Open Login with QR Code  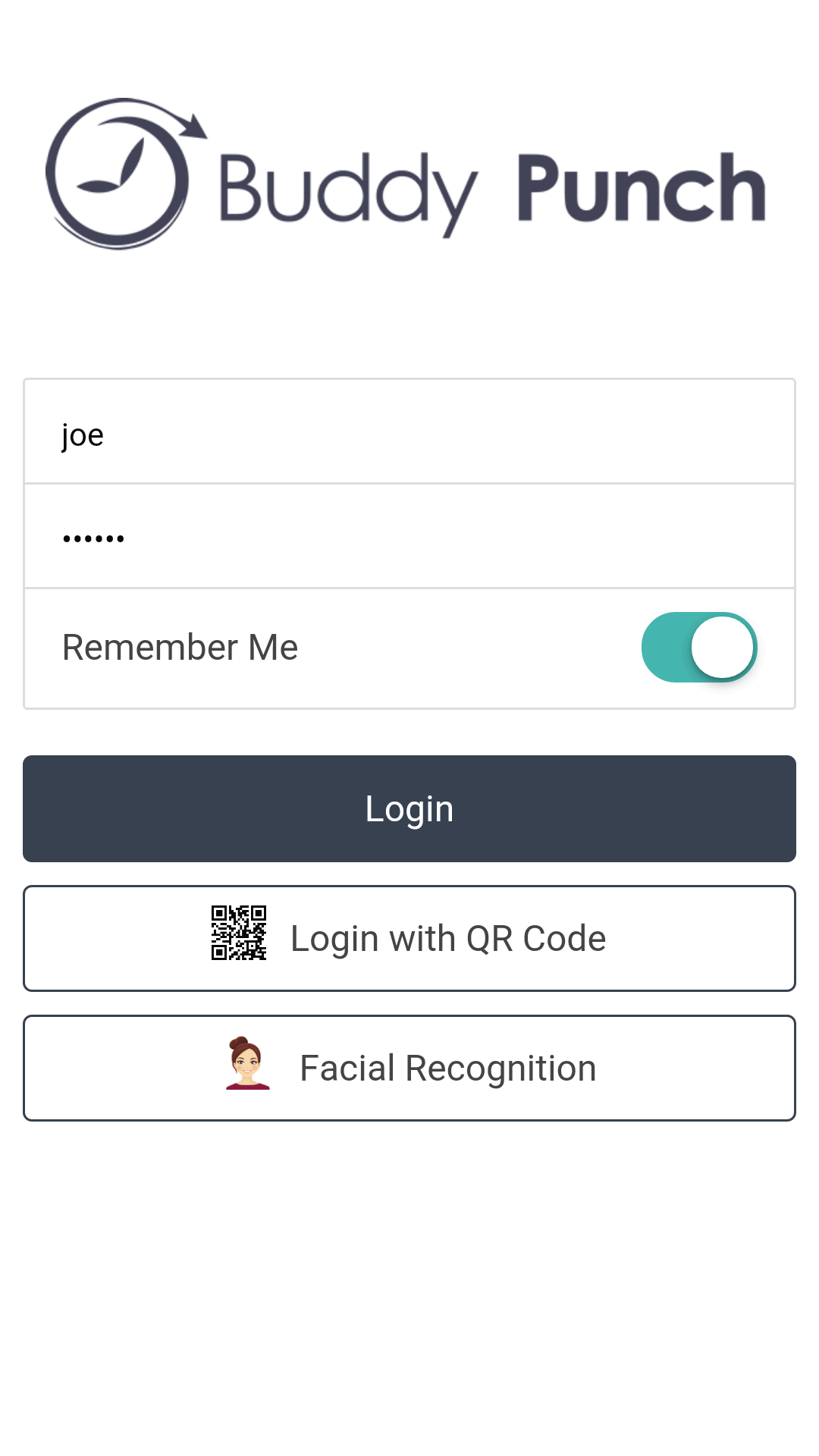tap(409, 938)
